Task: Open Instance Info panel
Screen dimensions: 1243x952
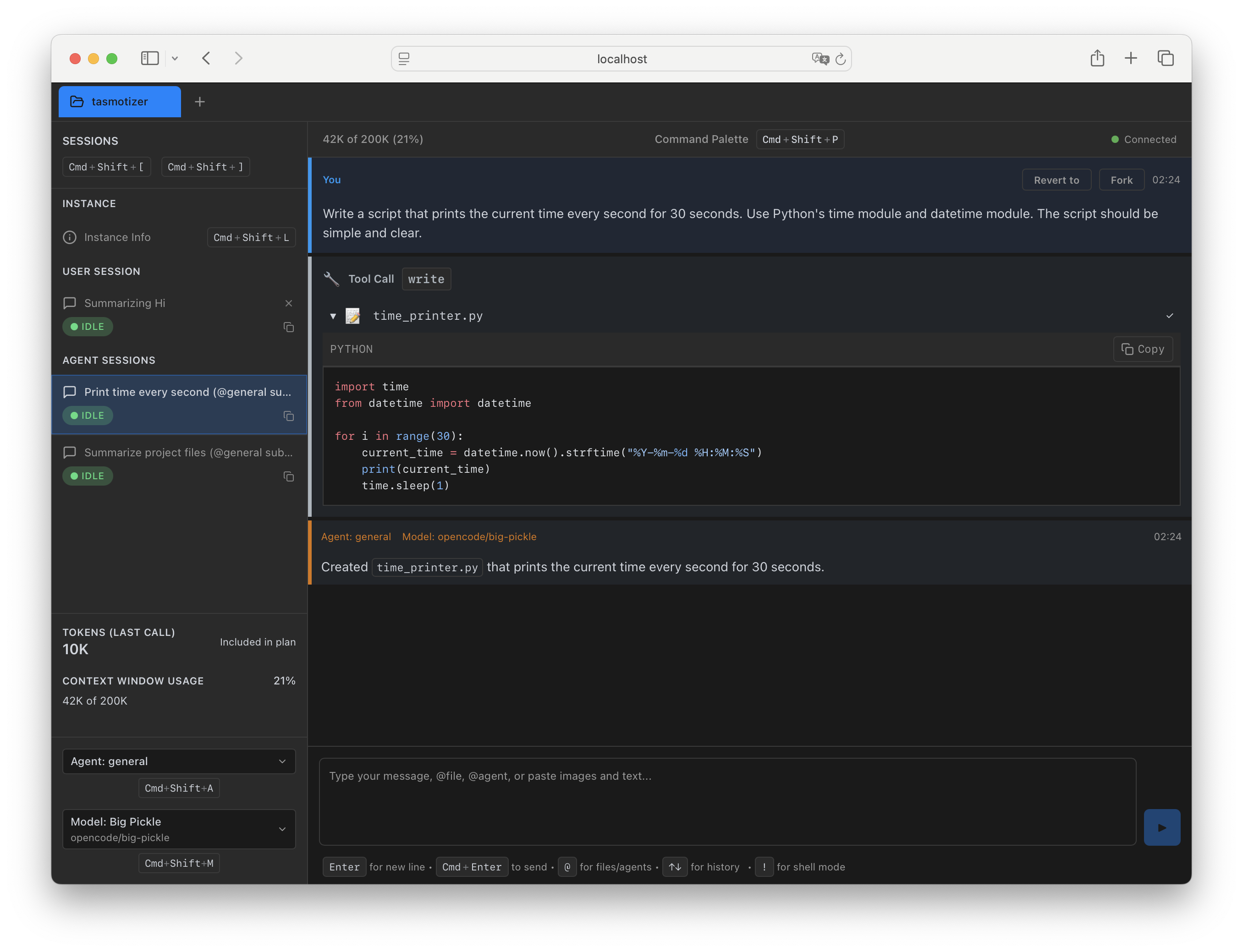Action: [x=117, y=237]
